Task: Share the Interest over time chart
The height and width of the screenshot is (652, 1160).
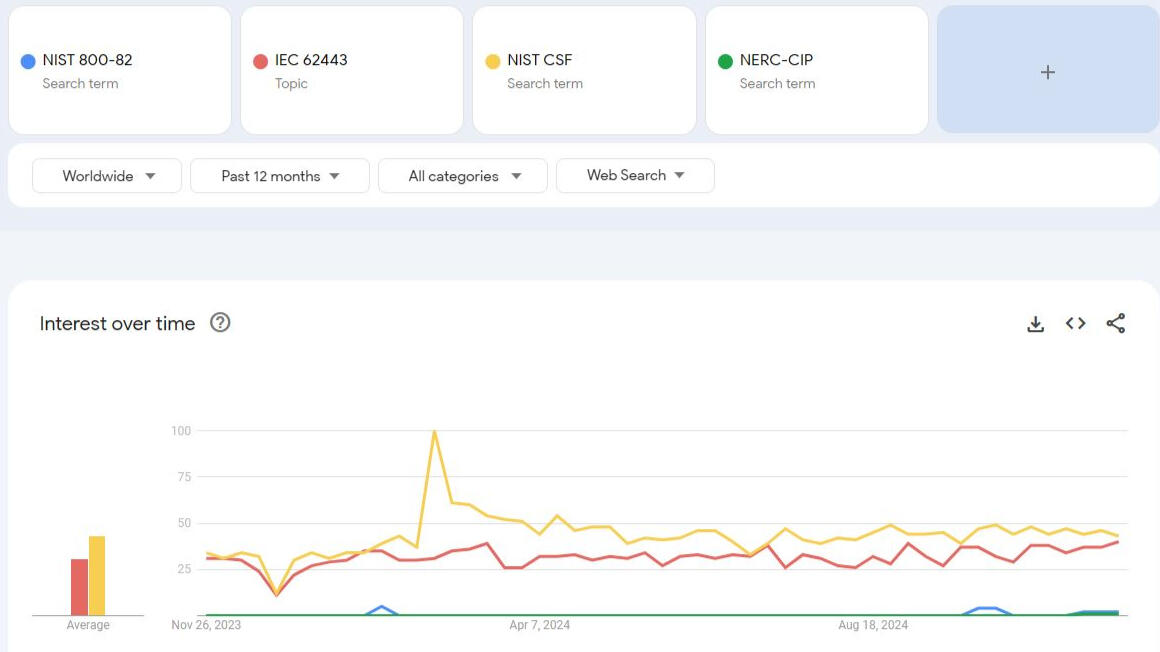Action: click(1116, 323)
